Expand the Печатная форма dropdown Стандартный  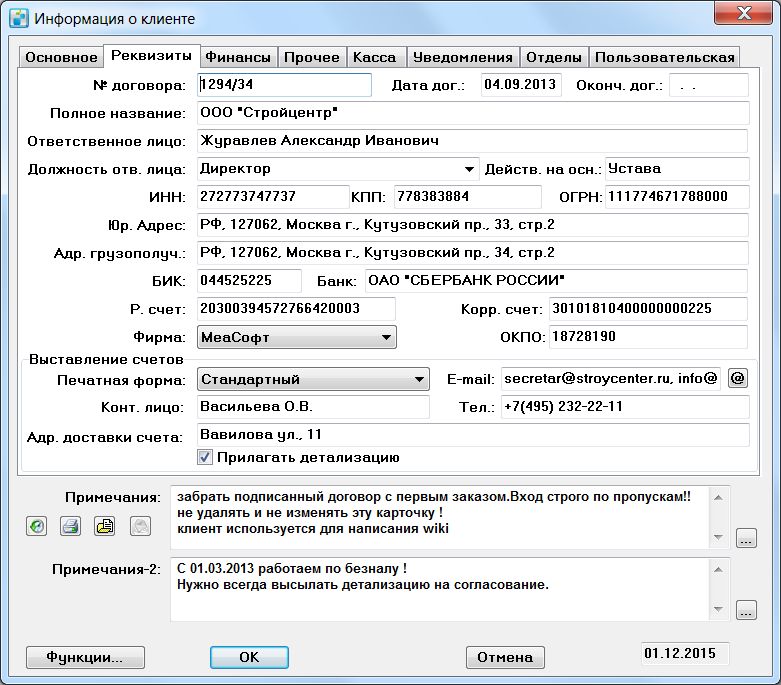point(313,379)
